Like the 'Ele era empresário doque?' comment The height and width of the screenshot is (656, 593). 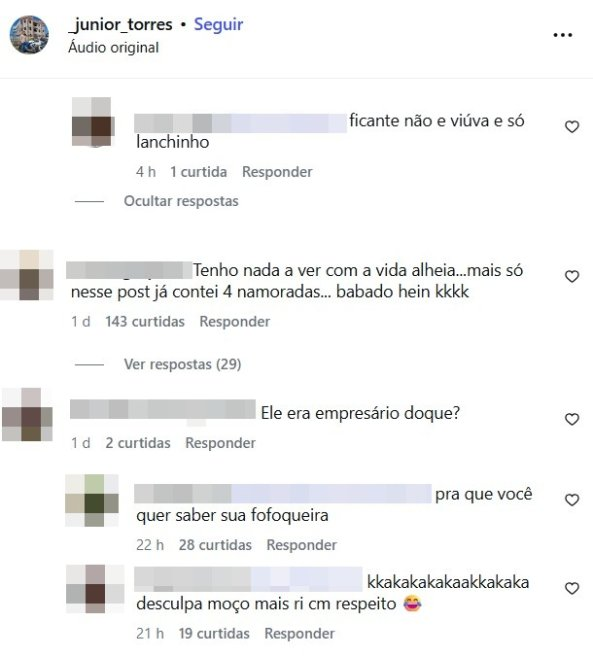click(572, 419)
